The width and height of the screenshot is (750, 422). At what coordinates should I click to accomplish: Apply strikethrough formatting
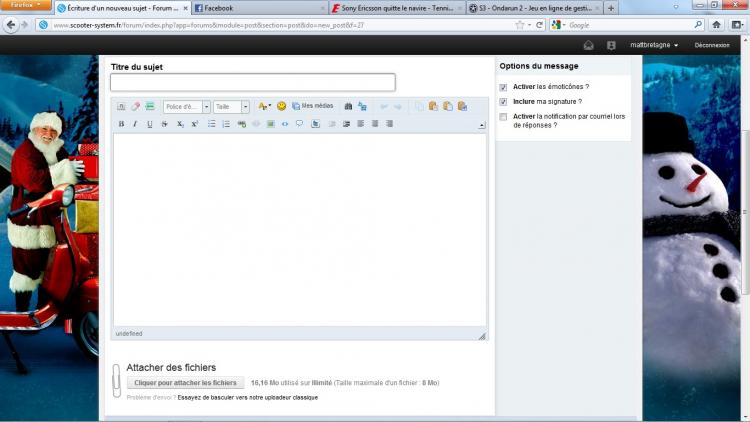click(x=164, y=124)
